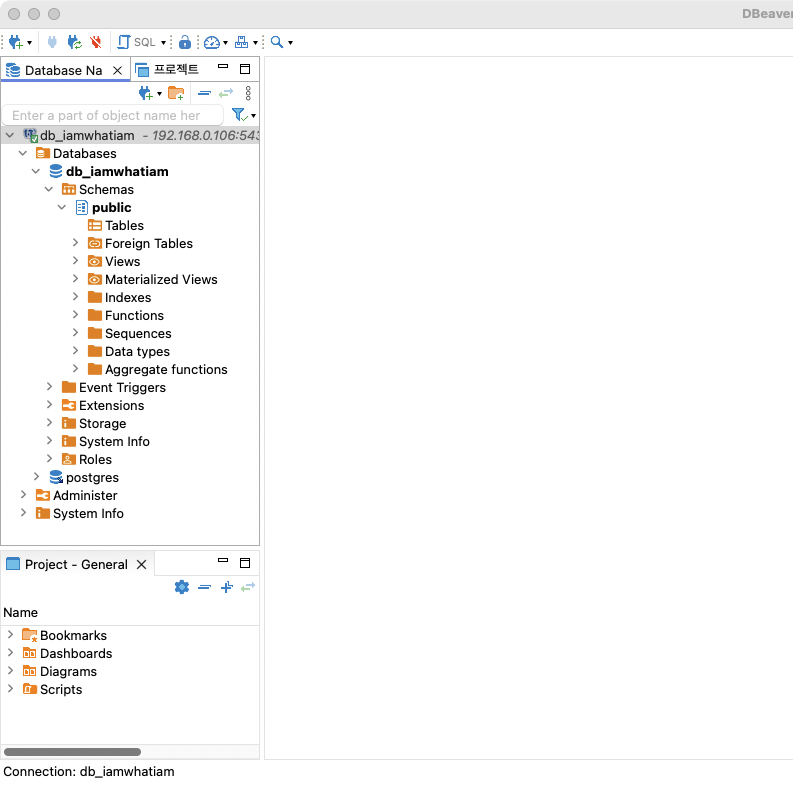Open the SQL editor button
The height and width of the screenshot is (786, 793).
(x=137, y=42)
